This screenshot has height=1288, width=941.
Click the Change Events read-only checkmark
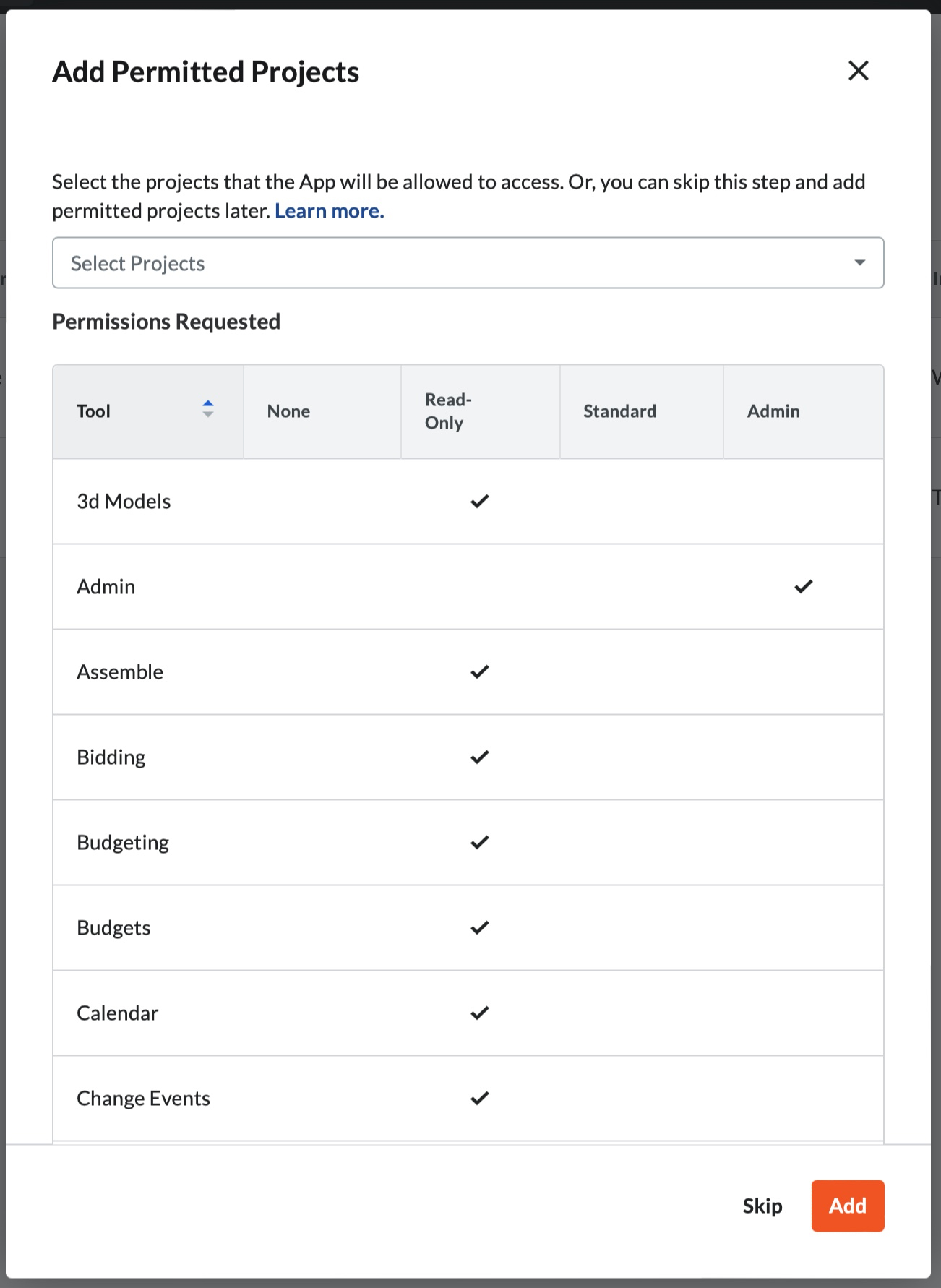[x=480, y=1098]
